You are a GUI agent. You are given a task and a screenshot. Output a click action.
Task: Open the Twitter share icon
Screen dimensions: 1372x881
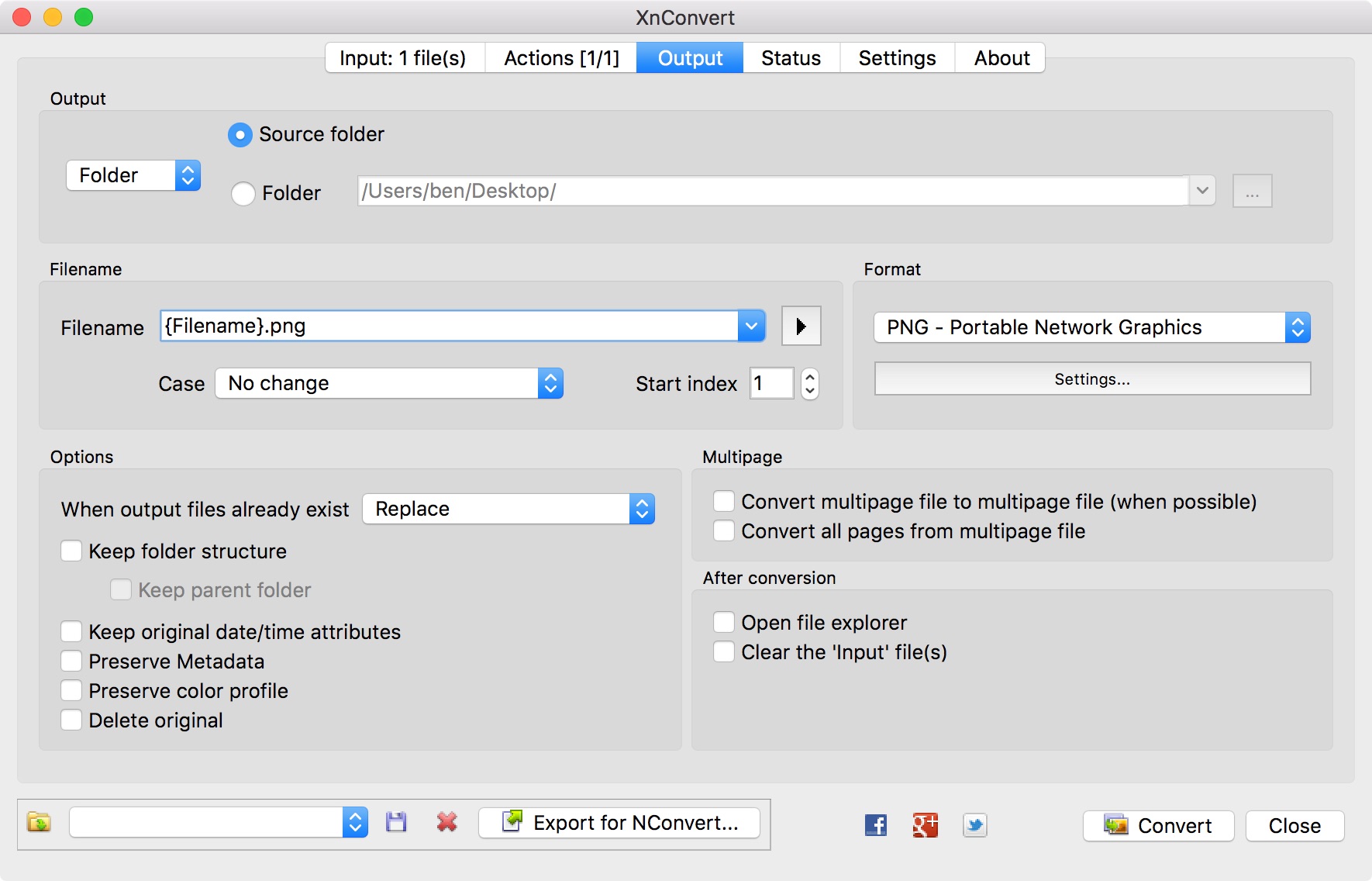[974, 825]
